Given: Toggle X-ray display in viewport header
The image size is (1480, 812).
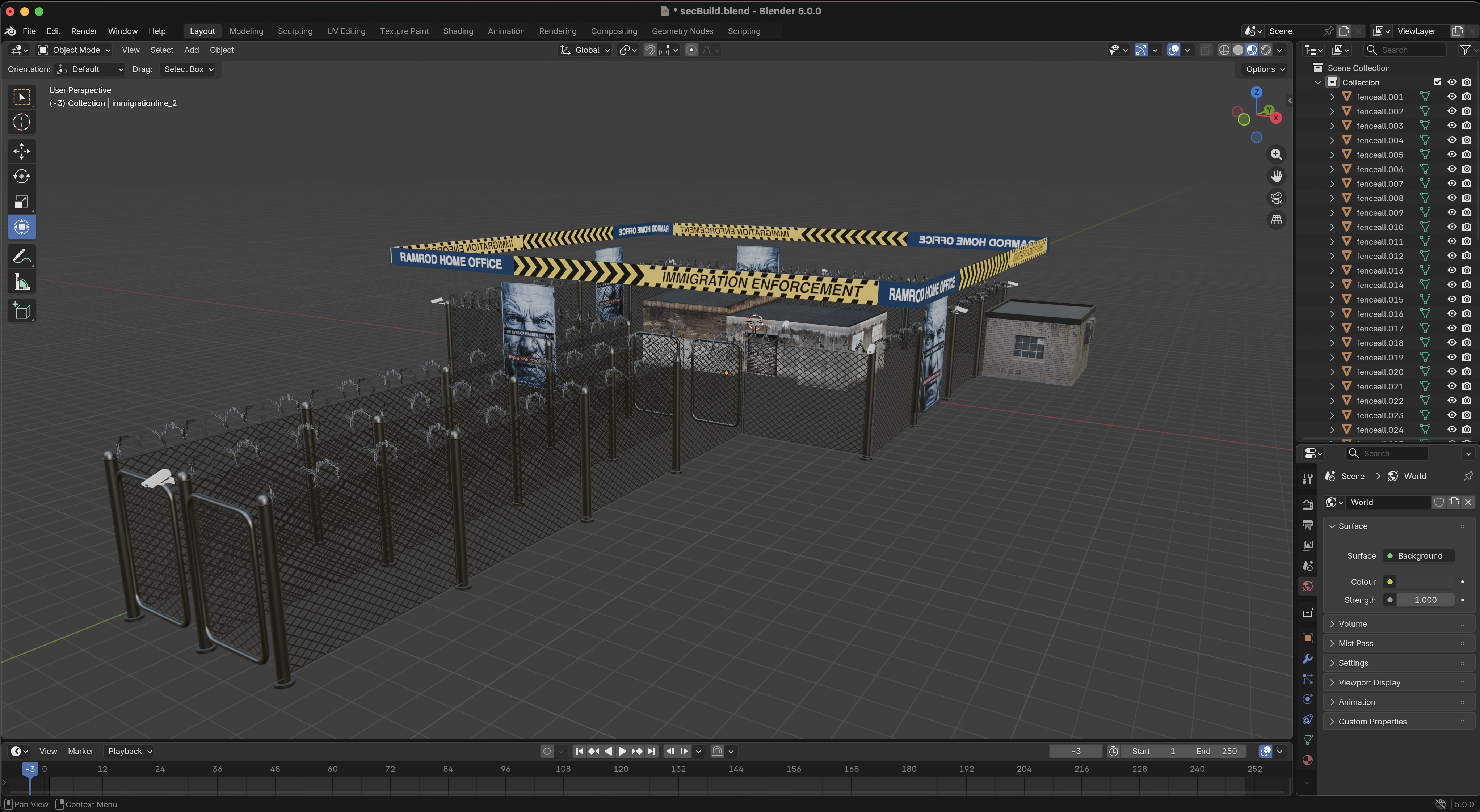Looking at the screenshot, I should click(1206, 50).
